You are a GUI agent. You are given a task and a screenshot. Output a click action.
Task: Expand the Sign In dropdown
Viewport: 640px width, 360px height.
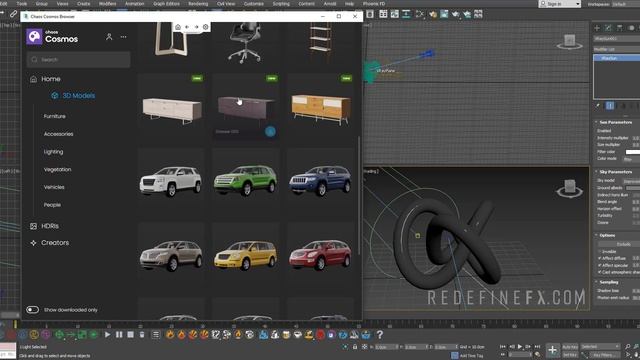pyautogui.click(x=578, y=4)
